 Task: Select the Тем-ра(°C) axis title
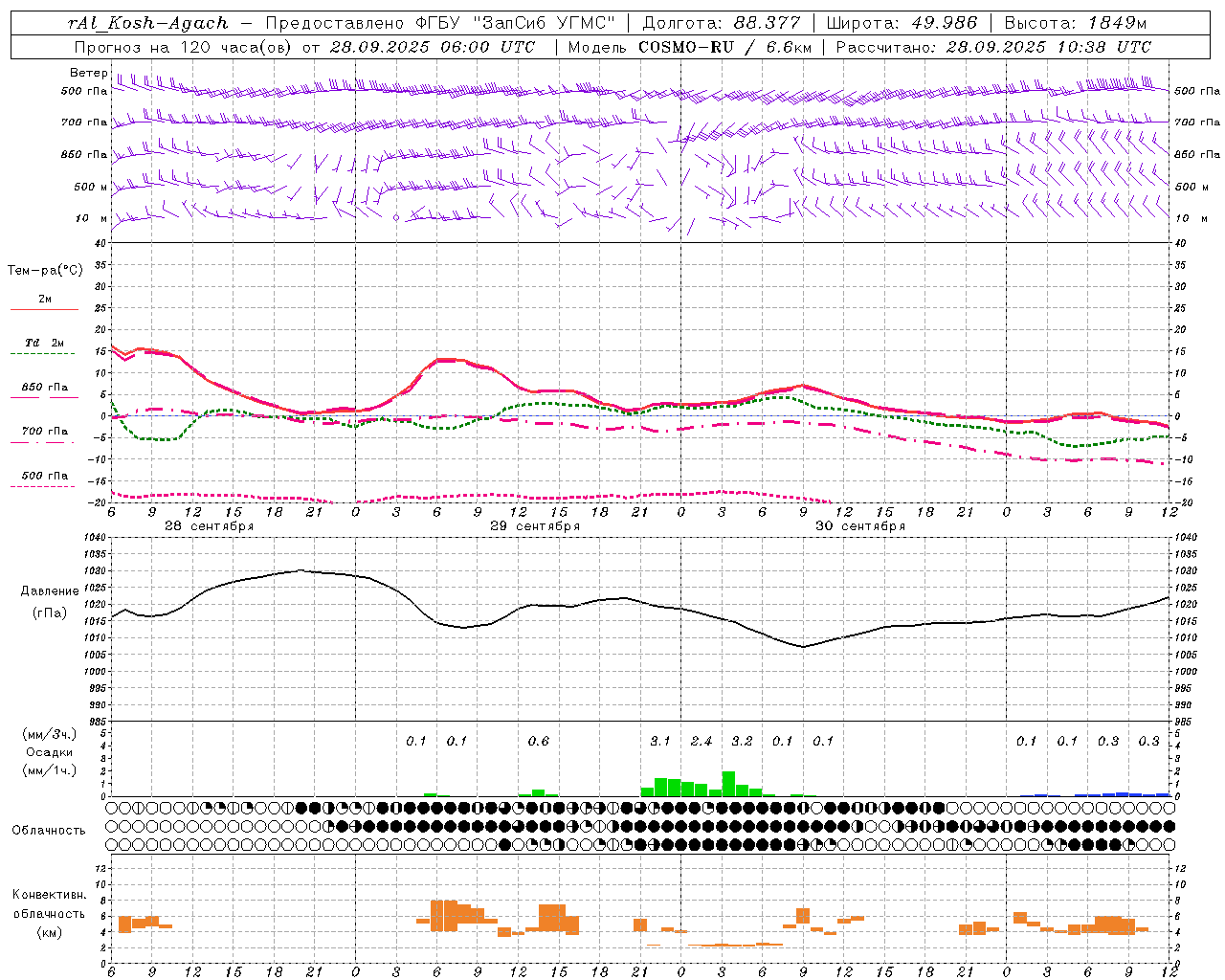pos(45,271)
